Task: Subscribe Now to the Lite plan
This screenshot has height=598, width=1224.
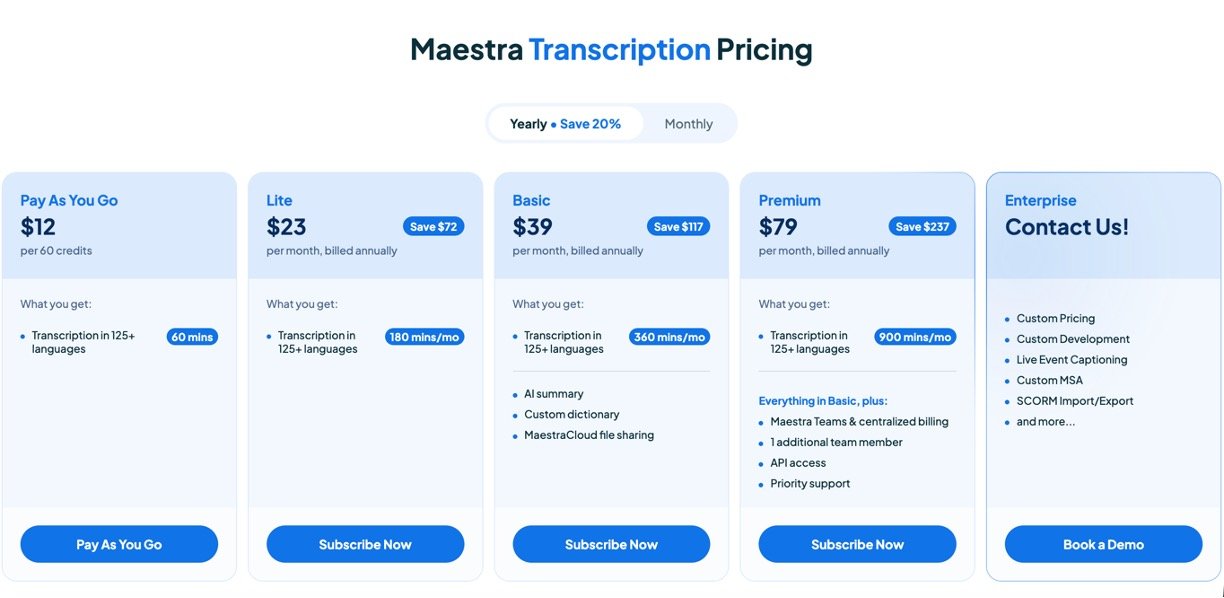Action: click(x=365, y=544)
